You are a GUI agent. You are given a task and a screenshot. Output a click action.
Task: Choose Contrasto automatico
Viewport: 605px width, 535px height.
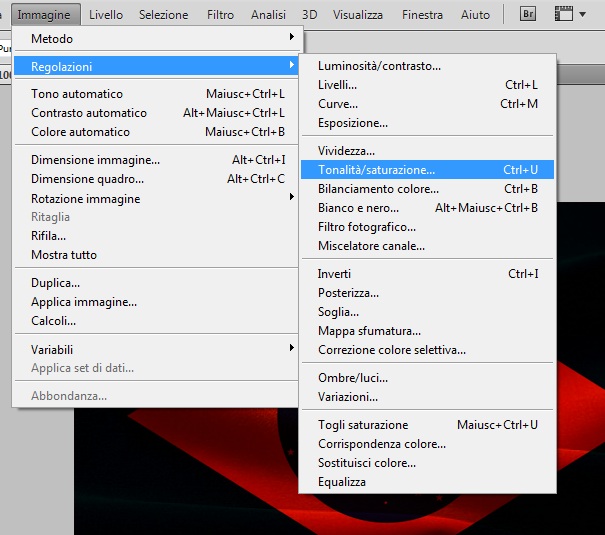click(x=156, y=113)
